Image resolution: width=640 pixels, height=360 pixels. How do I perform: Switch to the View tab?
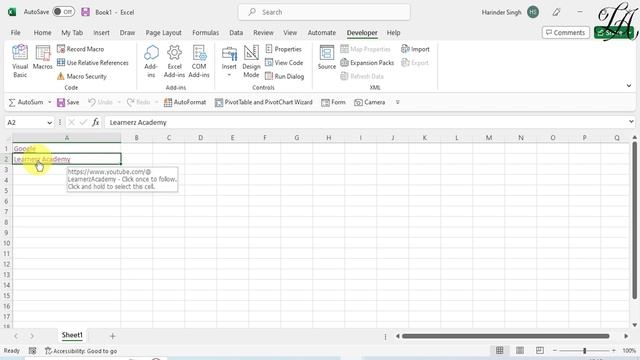click(x=290, y=33)
